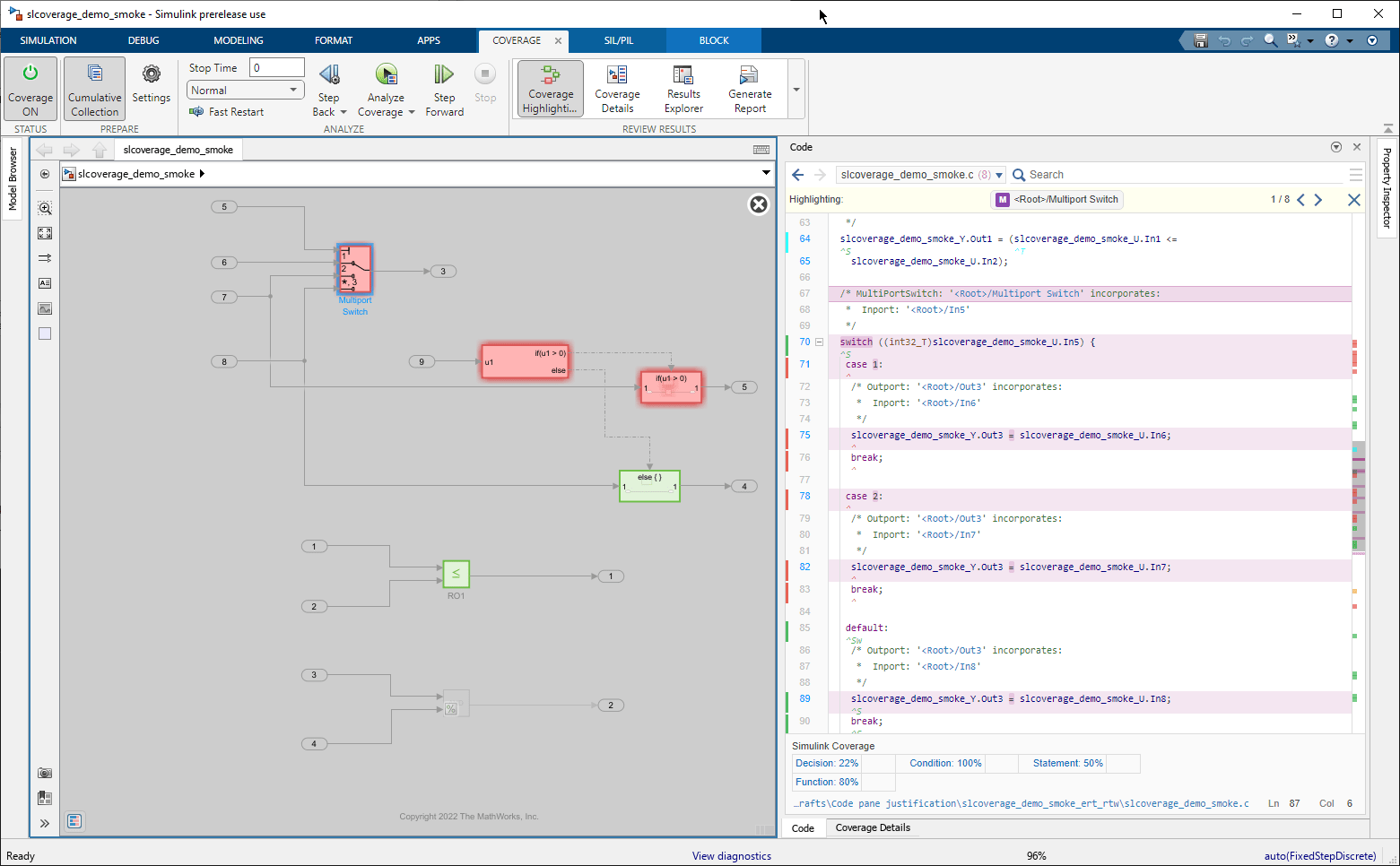
Task: Toggle Cumulative Collection
Action: point(94,89)
